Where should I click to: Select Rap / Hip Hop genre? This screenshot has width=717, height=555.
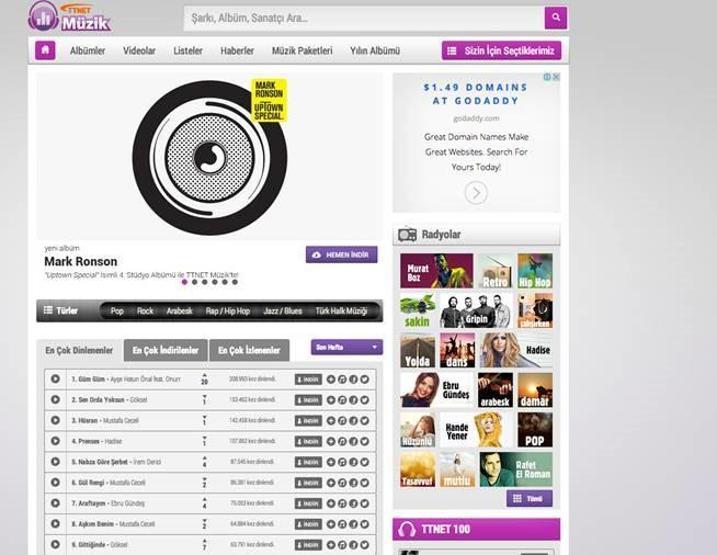228,311
